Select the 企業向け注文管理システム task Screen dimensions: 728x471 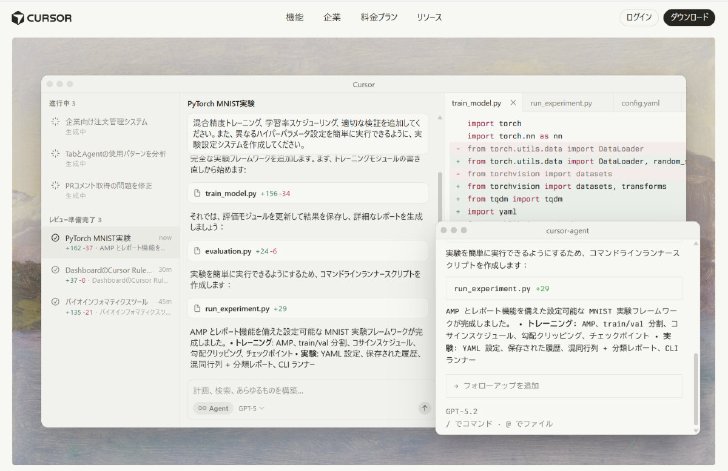(110, 126)
